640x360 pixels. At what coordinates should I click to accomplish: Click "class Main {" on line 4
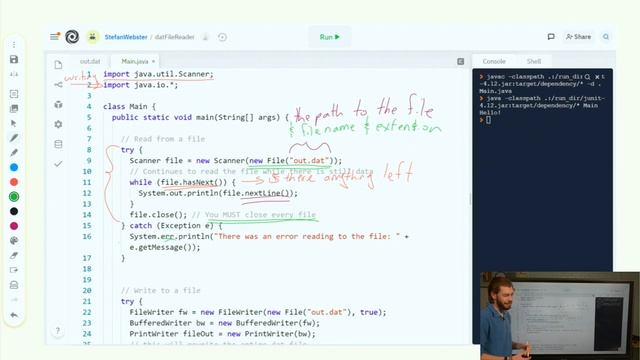(129, 107)
